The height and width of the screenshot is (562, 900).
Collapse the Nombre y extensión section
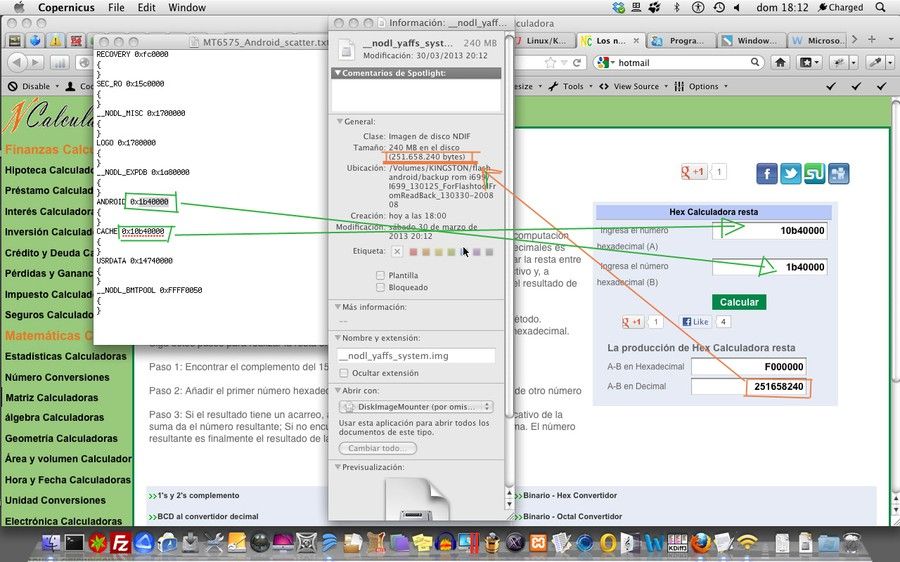click(338, 338)
